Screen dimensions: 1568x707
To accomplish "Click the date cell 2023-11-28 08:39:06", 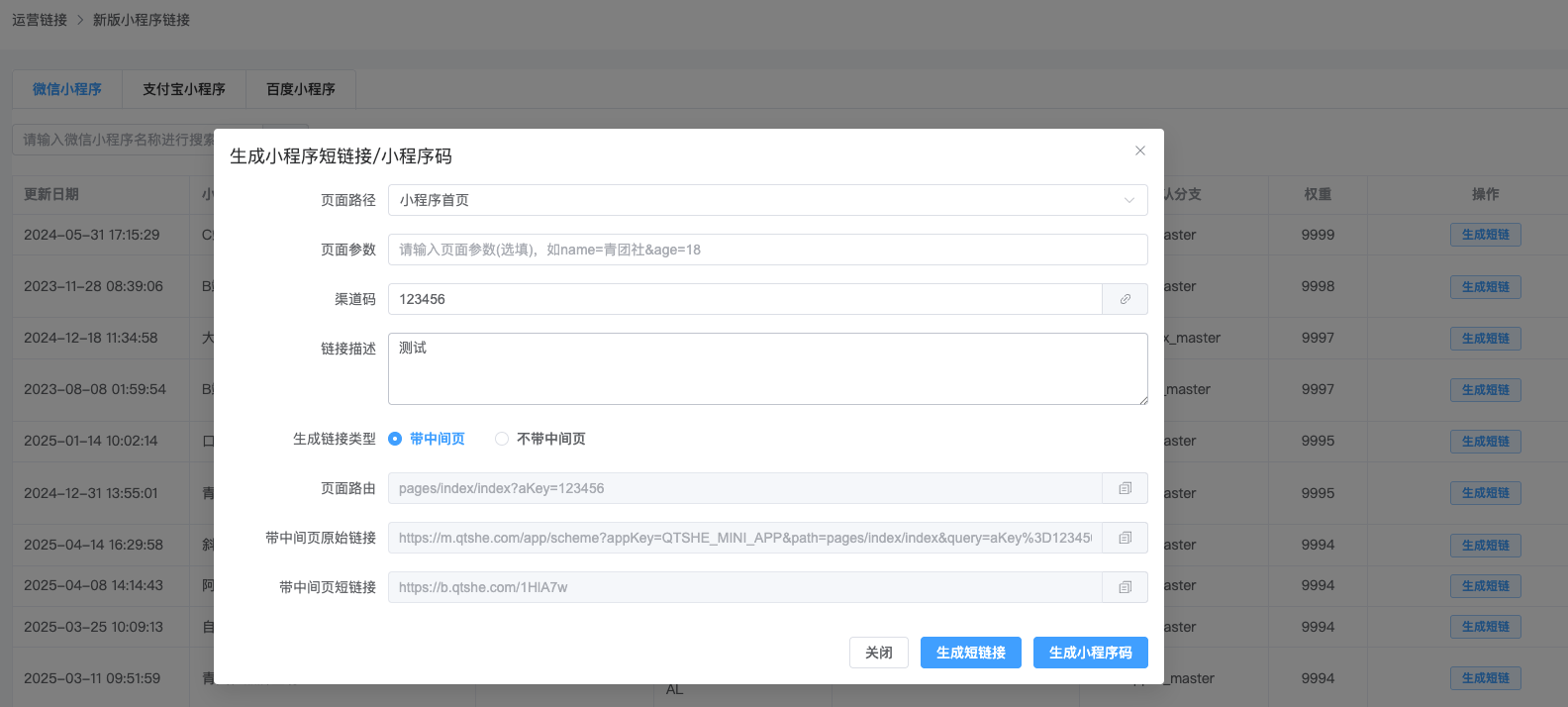I will [93, 286].
